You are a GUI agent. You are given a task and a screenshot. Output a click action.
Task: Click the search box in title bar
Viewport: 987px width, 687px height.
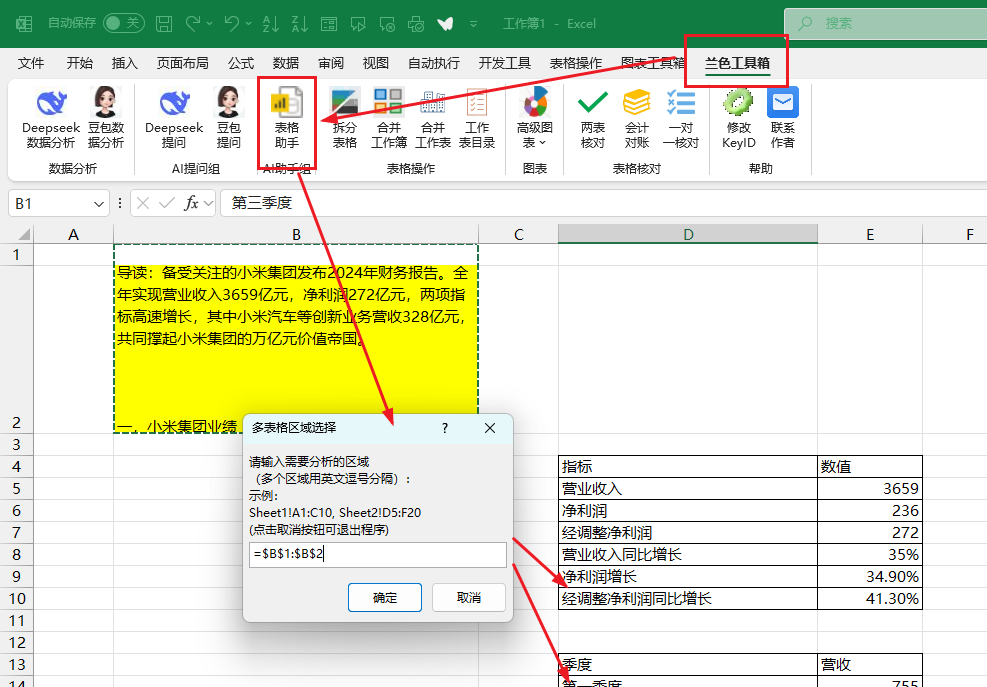click(885, 24)
